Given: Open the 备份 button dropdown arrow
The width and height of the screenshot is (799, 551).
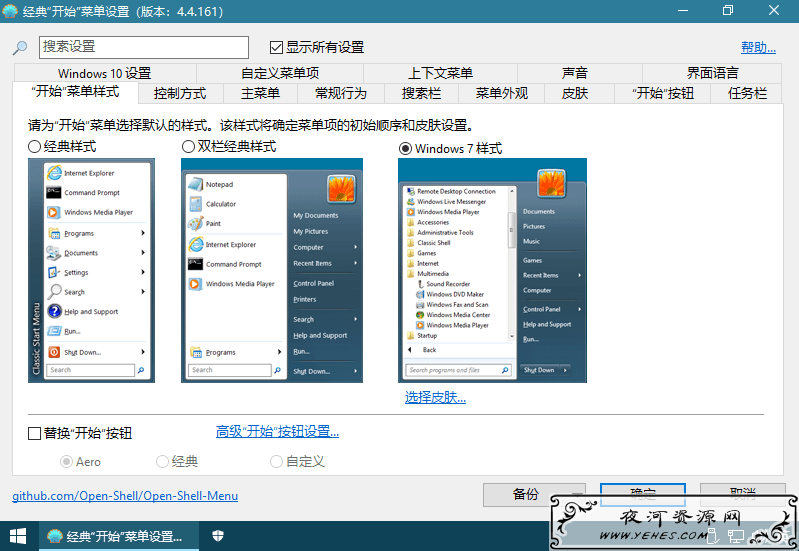Looking at the screenshot, I should (577, 493).
